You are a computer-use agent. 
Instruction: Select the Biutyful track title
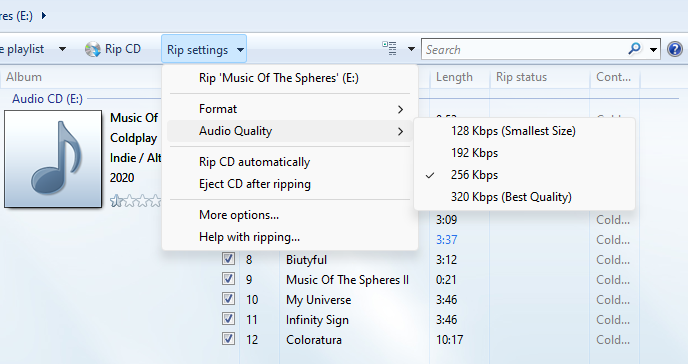(306, 260)
